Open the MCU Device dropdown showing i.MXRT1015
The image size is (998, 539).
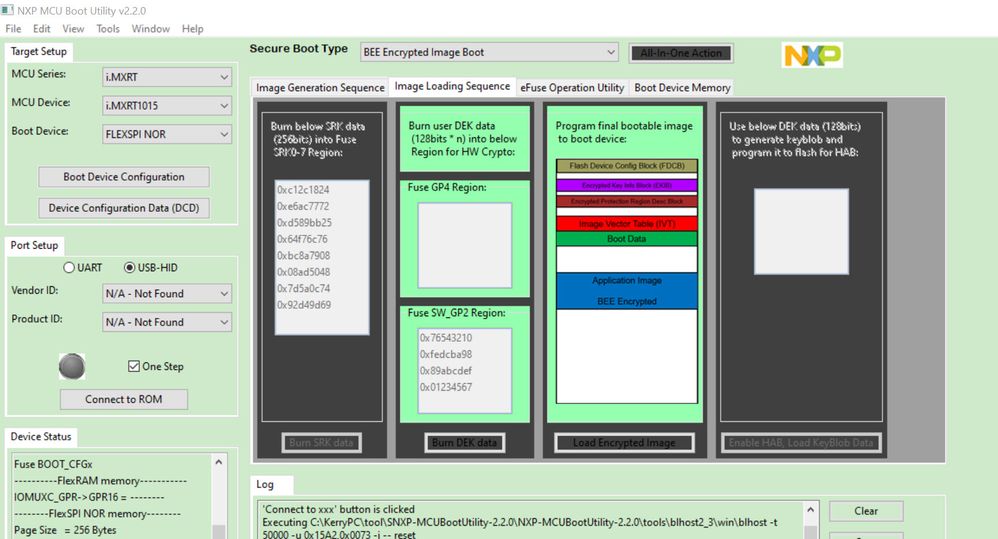click(x=167, y=106)
